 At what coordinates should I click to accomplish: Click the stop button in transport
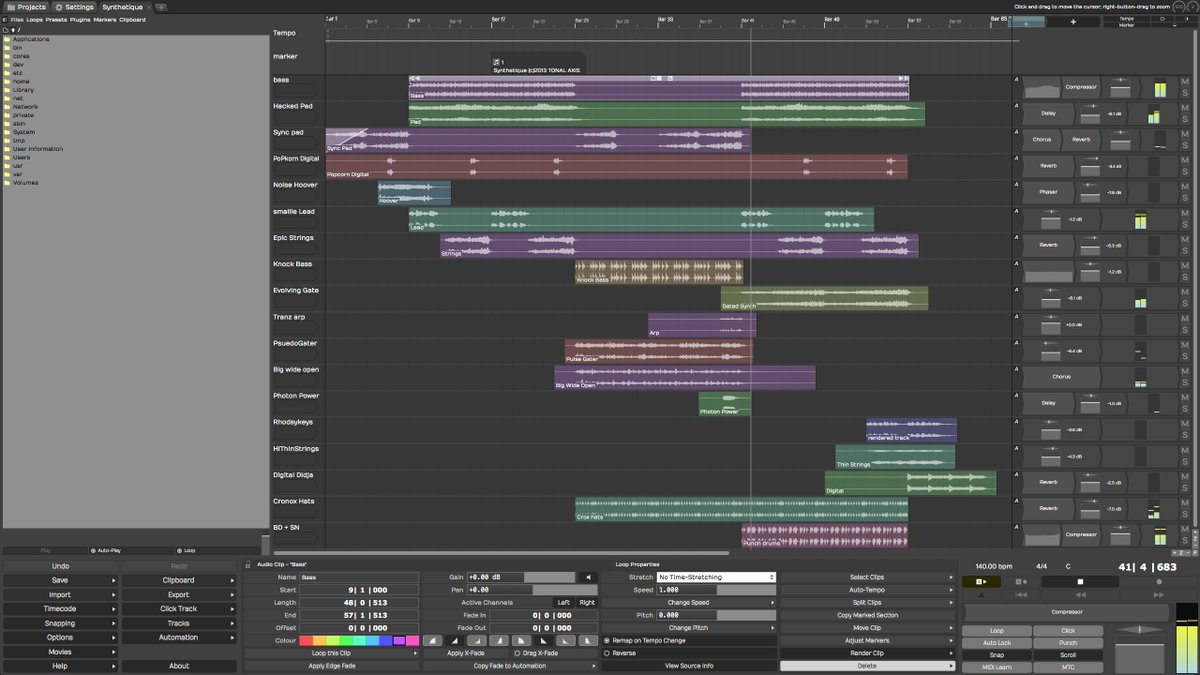[x=1080, y=582]
